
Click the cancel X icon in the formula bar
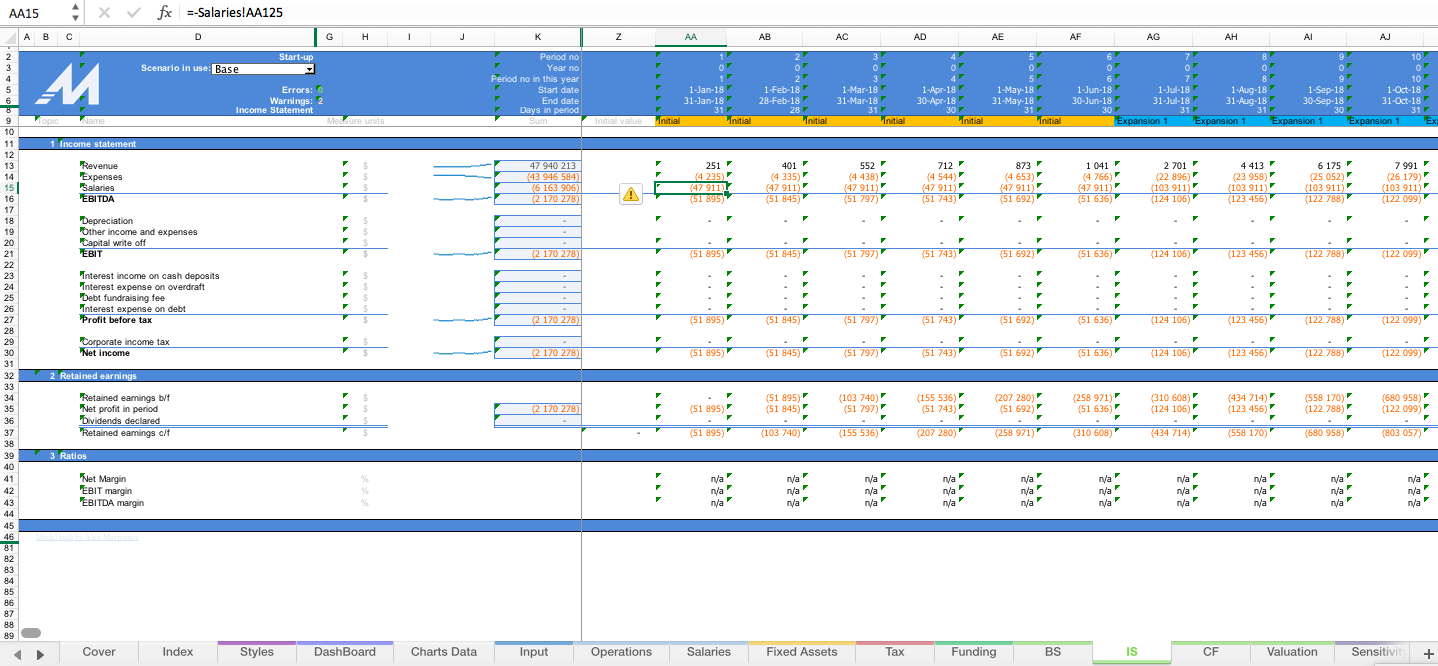click(104, 14)
